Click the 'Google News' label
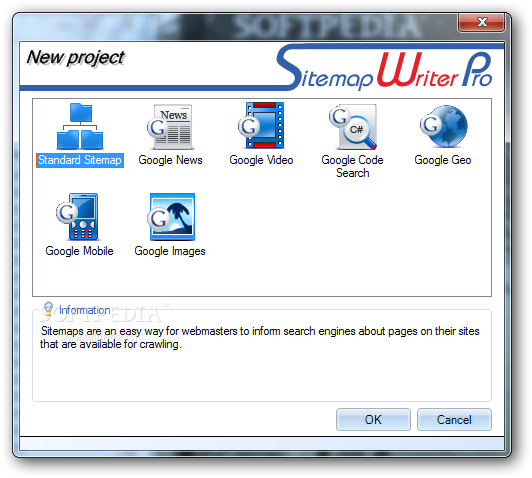532x478 pixels. point(170,160)
